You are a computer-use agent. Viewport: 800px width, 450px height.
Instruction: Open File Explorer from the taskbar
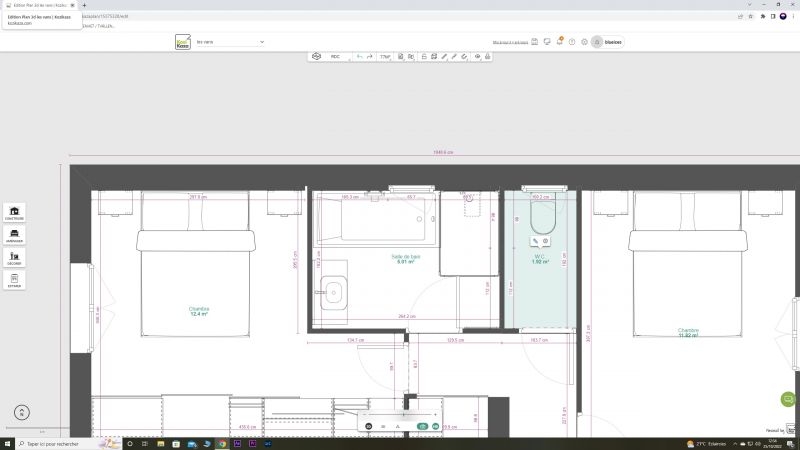click(x=161, y=444)
